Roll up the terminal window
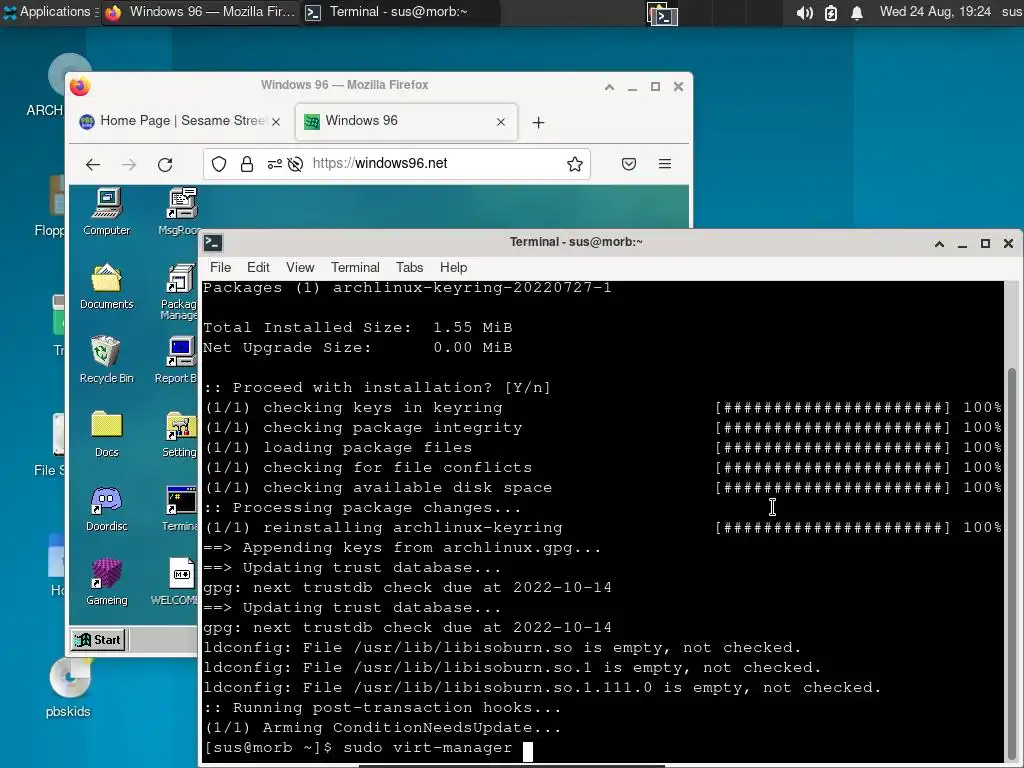 coord(939,244)
